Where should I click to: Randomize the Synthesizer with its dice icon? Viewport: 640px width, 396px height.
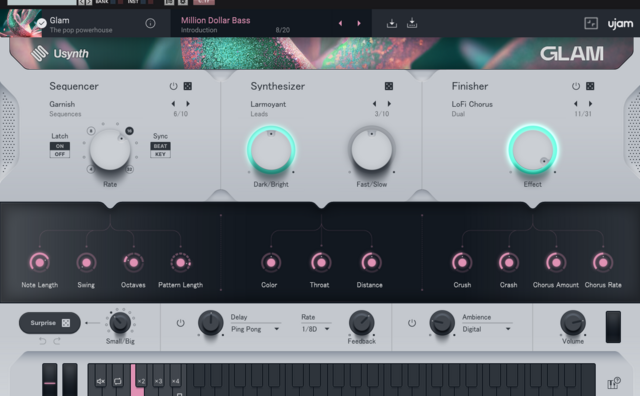[x=389, y=86]
